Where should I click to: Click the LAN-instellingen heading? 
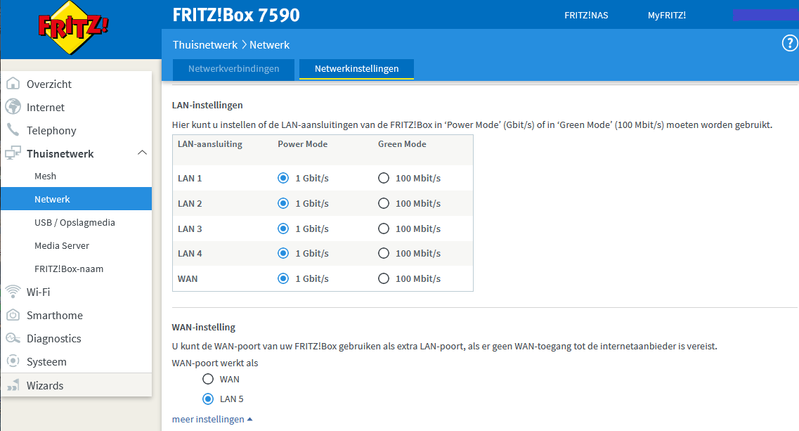point(207,105)
